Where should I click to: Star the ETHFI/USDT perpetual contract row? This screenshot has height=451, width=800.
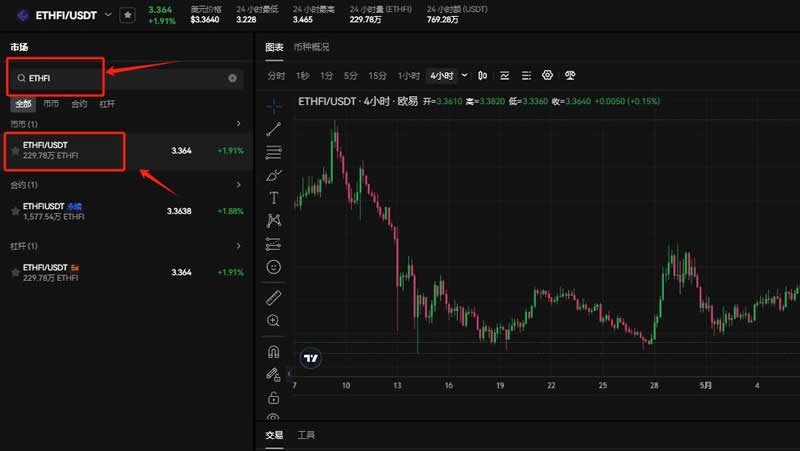(x=14, y=211)
